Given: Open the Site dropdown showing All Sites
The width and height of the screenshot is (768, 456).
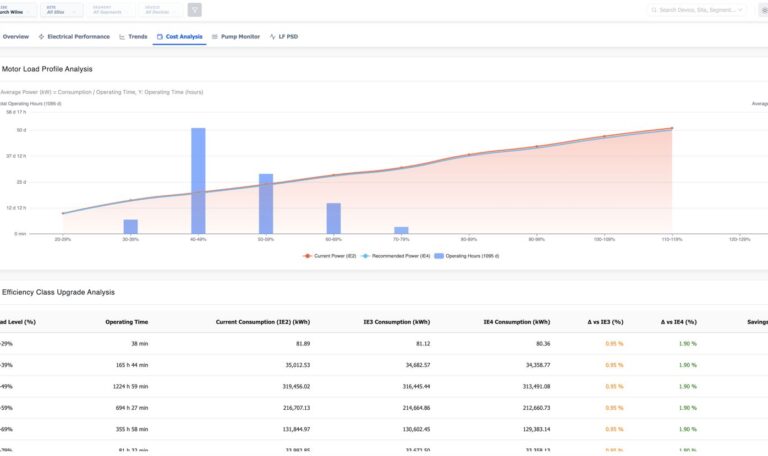Looking at the screenshot, I should [x=62, y=10].
